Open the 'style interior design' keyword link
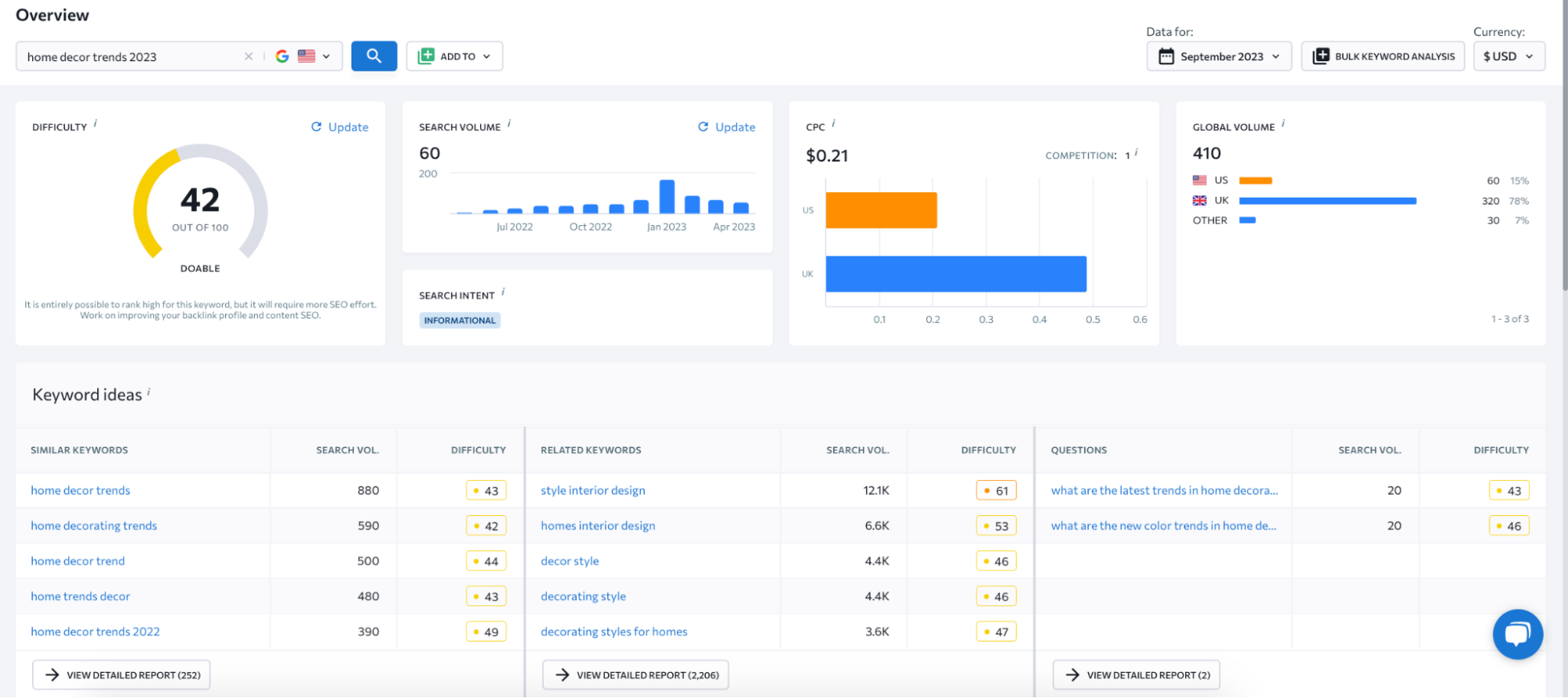The height and width of the screenshot is (698, 1568). 592,490
